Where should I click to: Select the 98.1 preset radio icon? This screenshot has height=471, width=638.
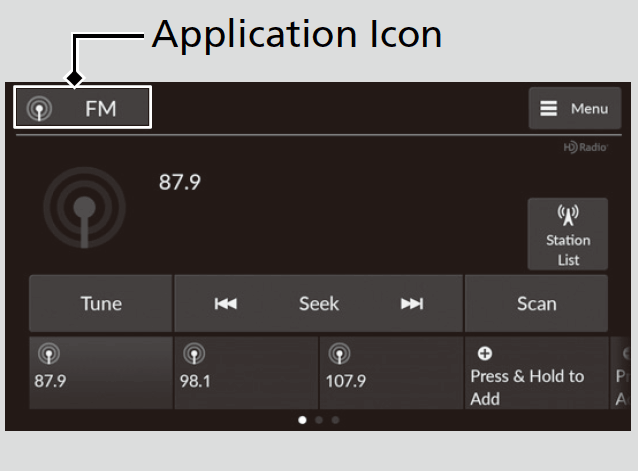click(194, 353)
